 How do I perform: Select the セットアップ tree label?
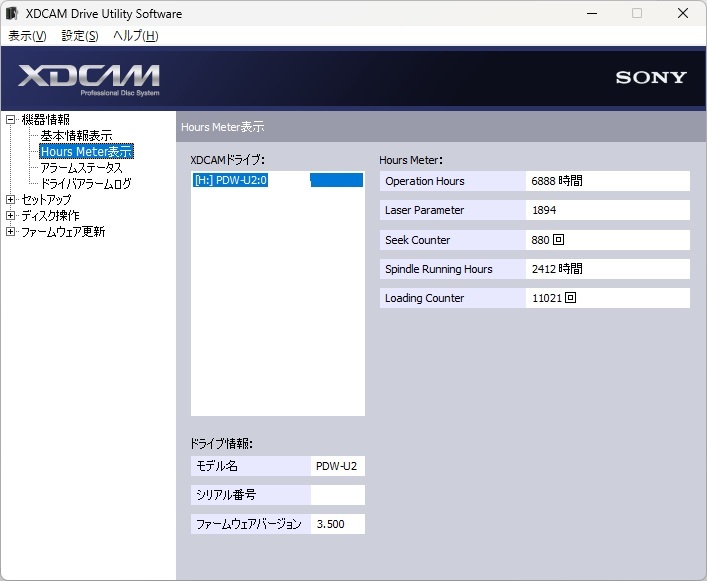point(46,199)
